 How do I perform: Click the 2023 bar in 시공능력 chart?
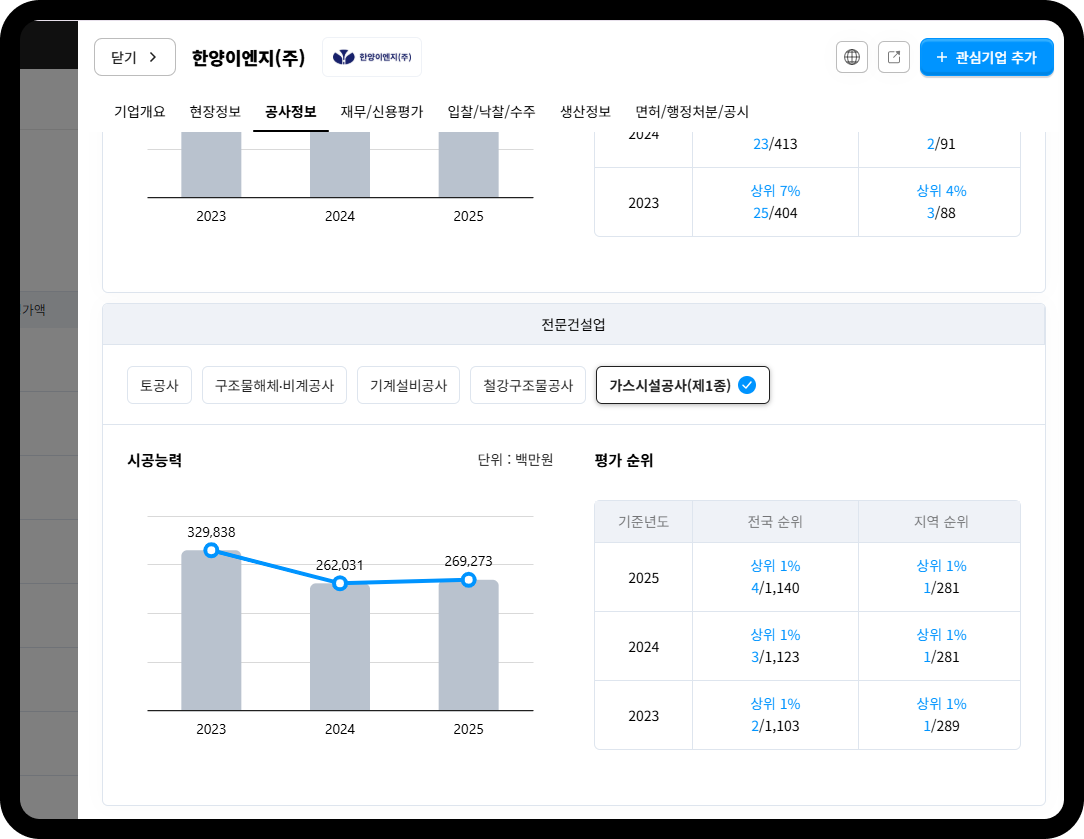[211, 630]
